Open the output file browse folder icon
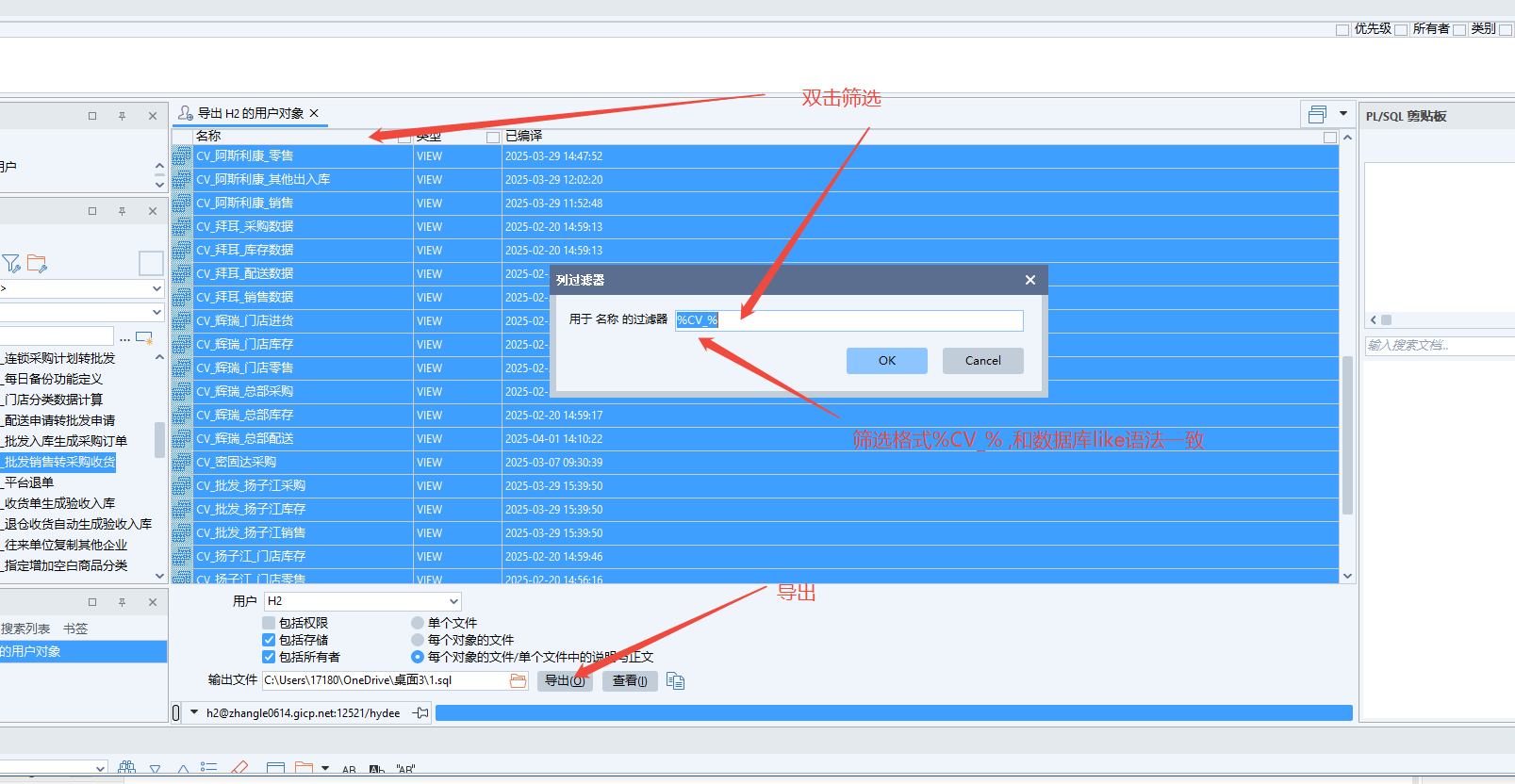Image resolution: width=1515 pixels, height=784 pixels. (x=519, y=680)
